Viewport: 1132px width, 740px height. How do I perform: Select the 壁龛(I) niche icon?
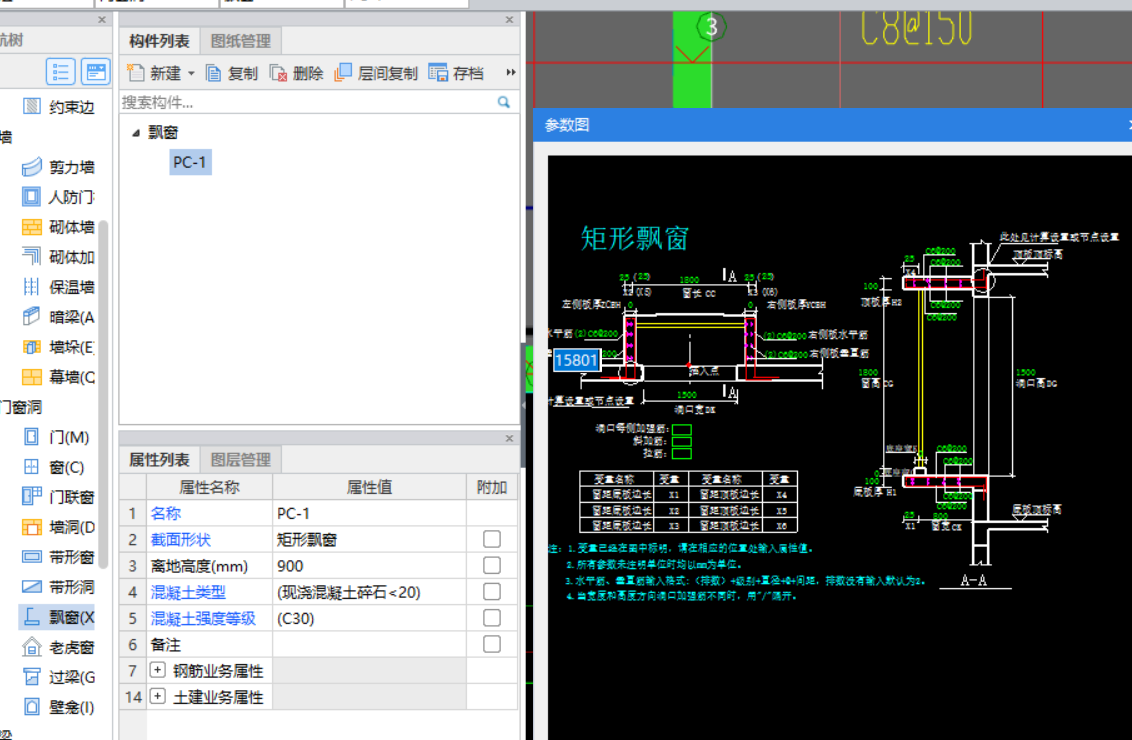click(31, 707)
